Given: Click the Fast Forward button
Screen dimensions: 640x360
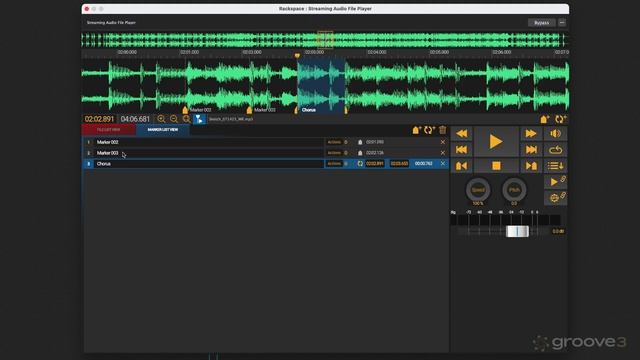Looking at the screenshot, I should point(531,133).
